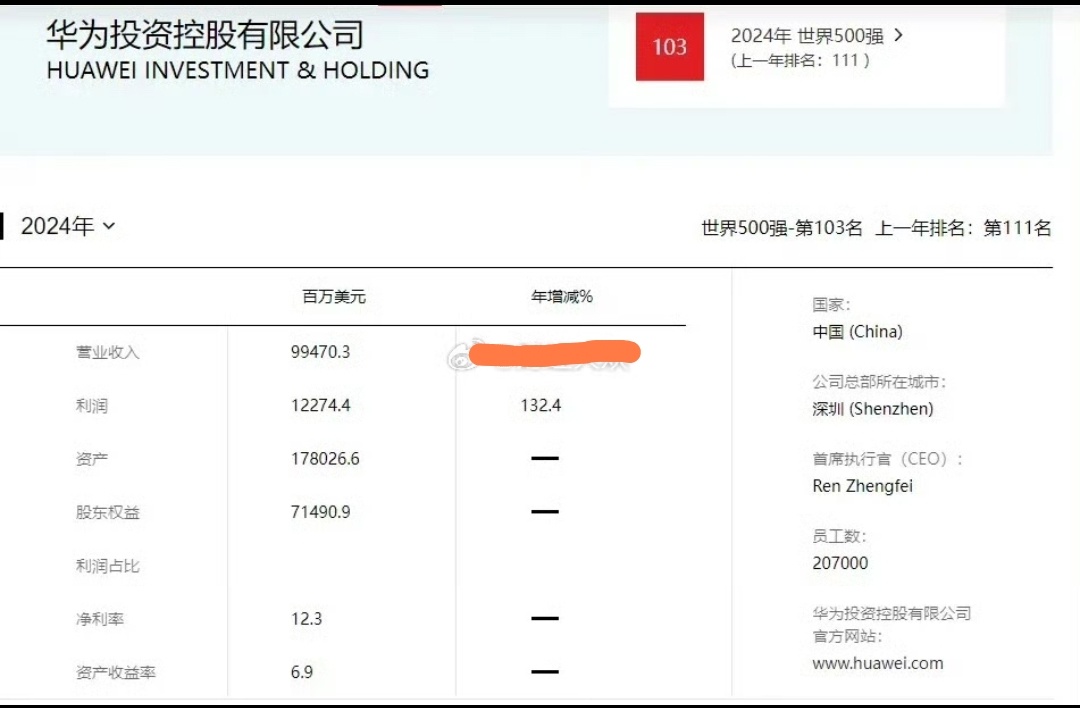Click CEO name Ren Zhengfei
This screenshot has height=708, width=1080.
pyautogui.click(x=862, y=486)
